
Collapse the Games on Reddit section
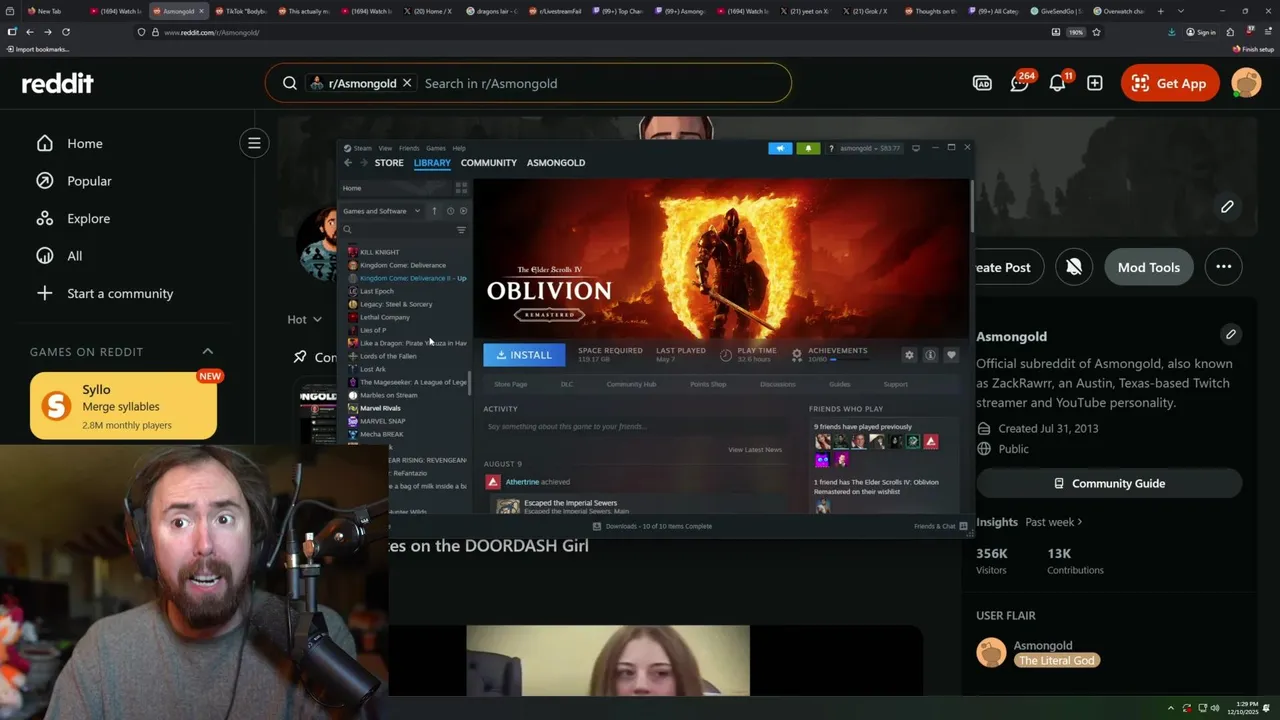tap(208, 351)
